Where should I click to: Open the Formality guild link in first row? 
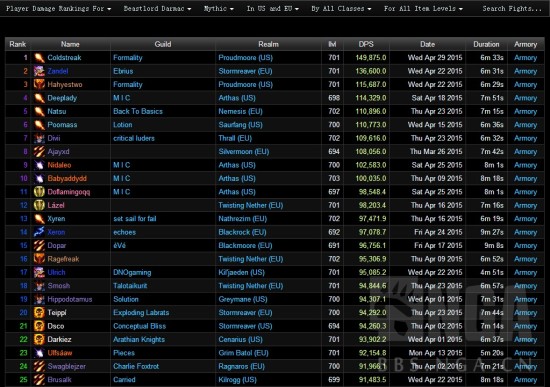click(x=128, y=58)
